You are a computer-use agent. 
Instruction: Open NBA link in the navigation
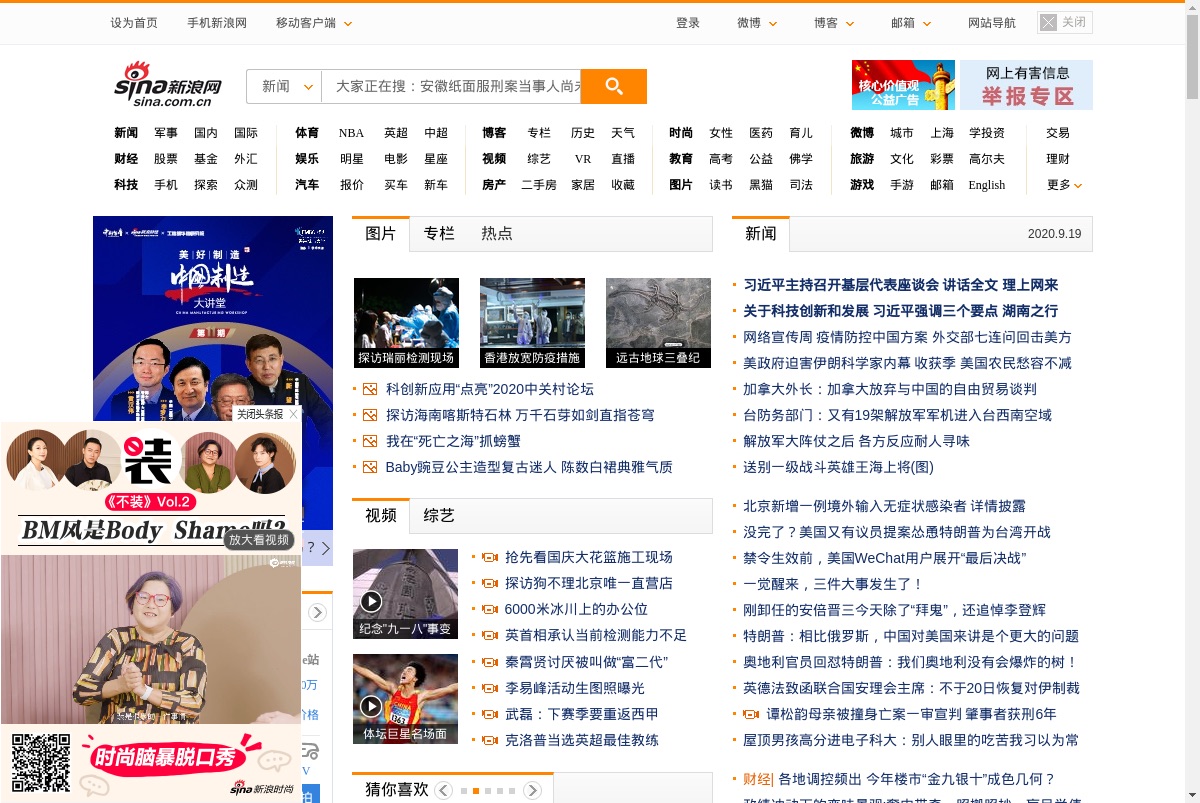pos(351,133)
